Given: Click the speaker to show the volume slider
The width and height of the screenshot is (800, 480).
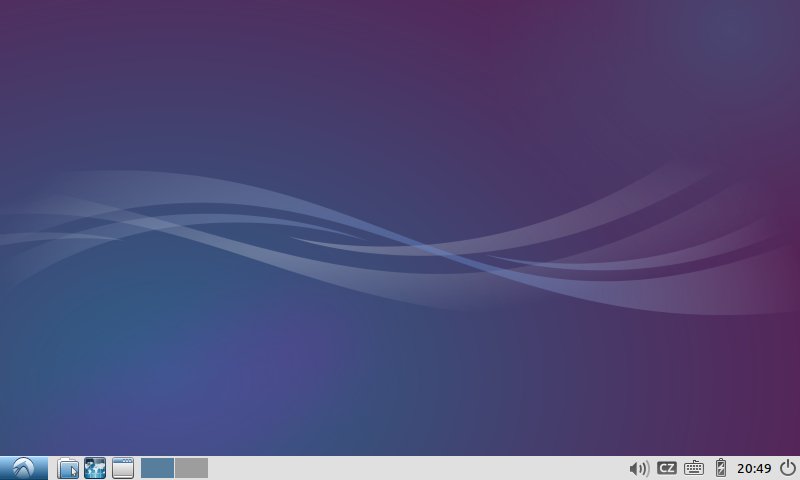Looking at the screenshot, I should click(x=639, y=468).
